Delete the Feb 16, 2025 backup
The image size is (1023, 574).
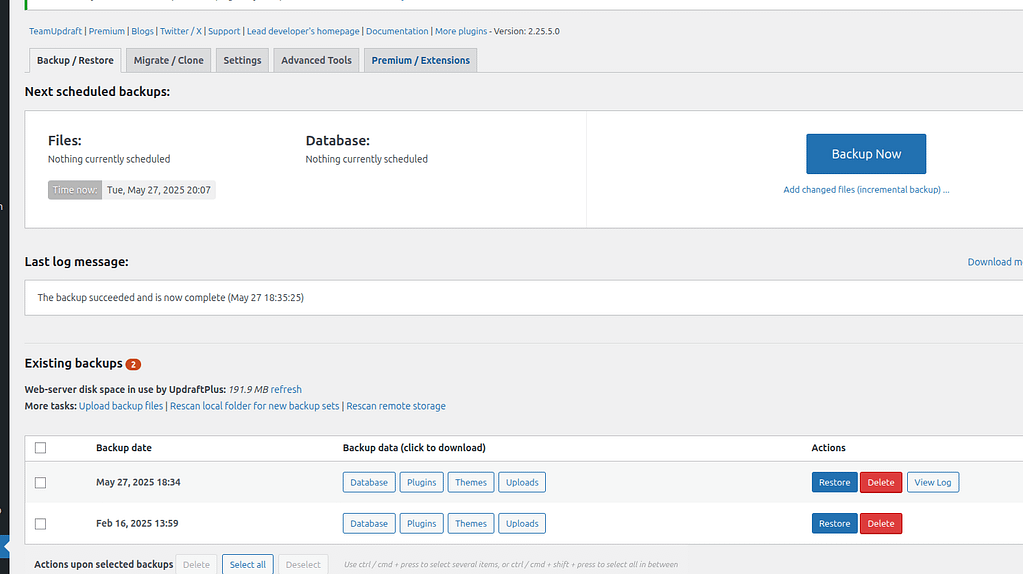click(880, 523)
